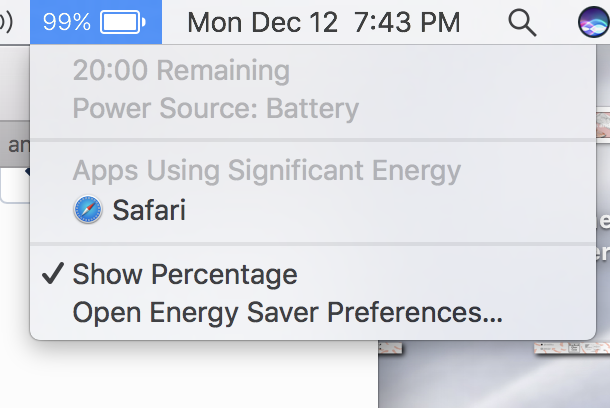Image resolution: width=610 pixels, height=408 pixels.
Task: Click the sound volume icon in the menu bar
Action: [x=5, y=22]
